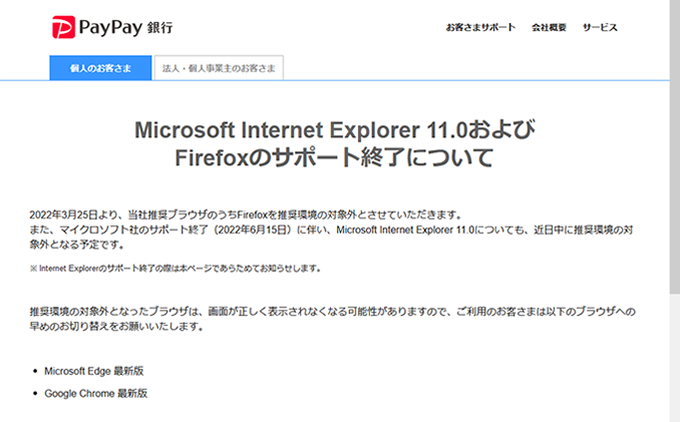Click the vertical scrollbar thumb
Viewport: 680px width, 422px height.
675,147
